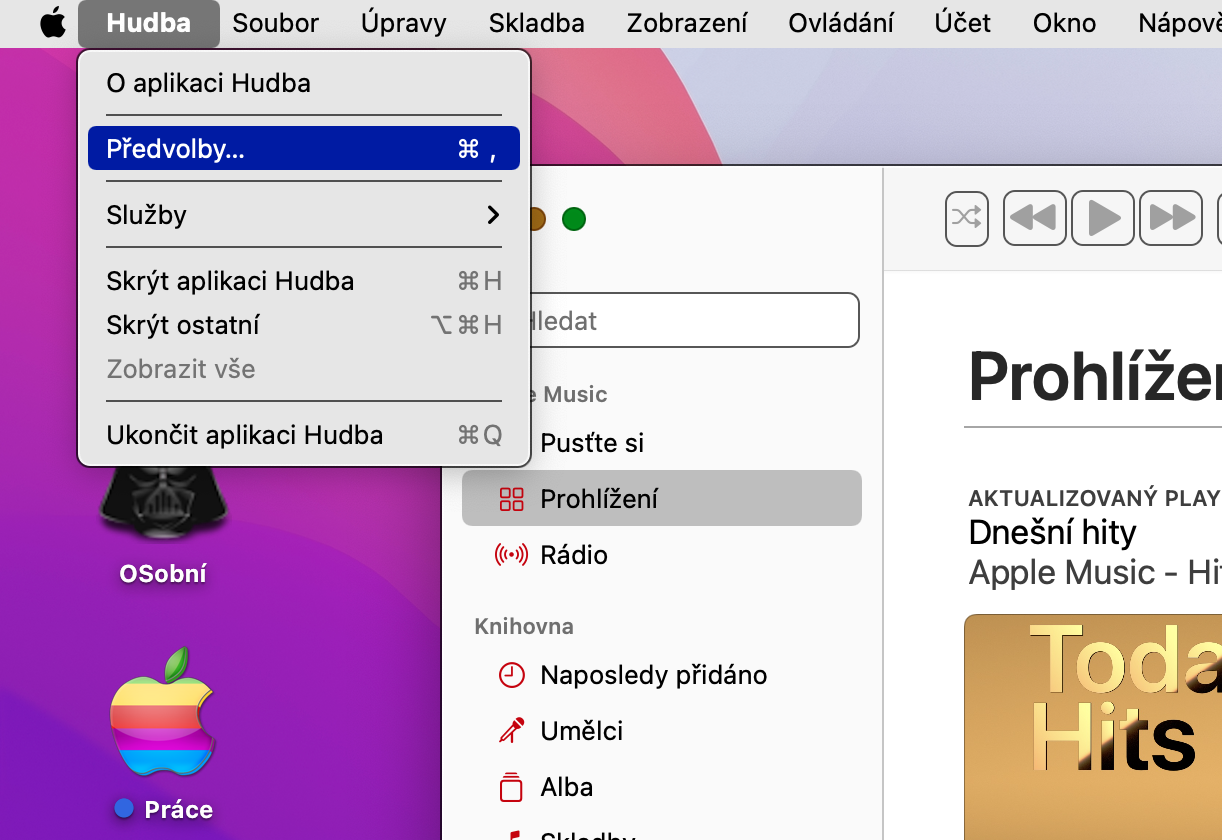Viewport: 1222px width, 840px height.
Task: Select the OSobní Darth Vader desktop icon
Action: point(163,502)
